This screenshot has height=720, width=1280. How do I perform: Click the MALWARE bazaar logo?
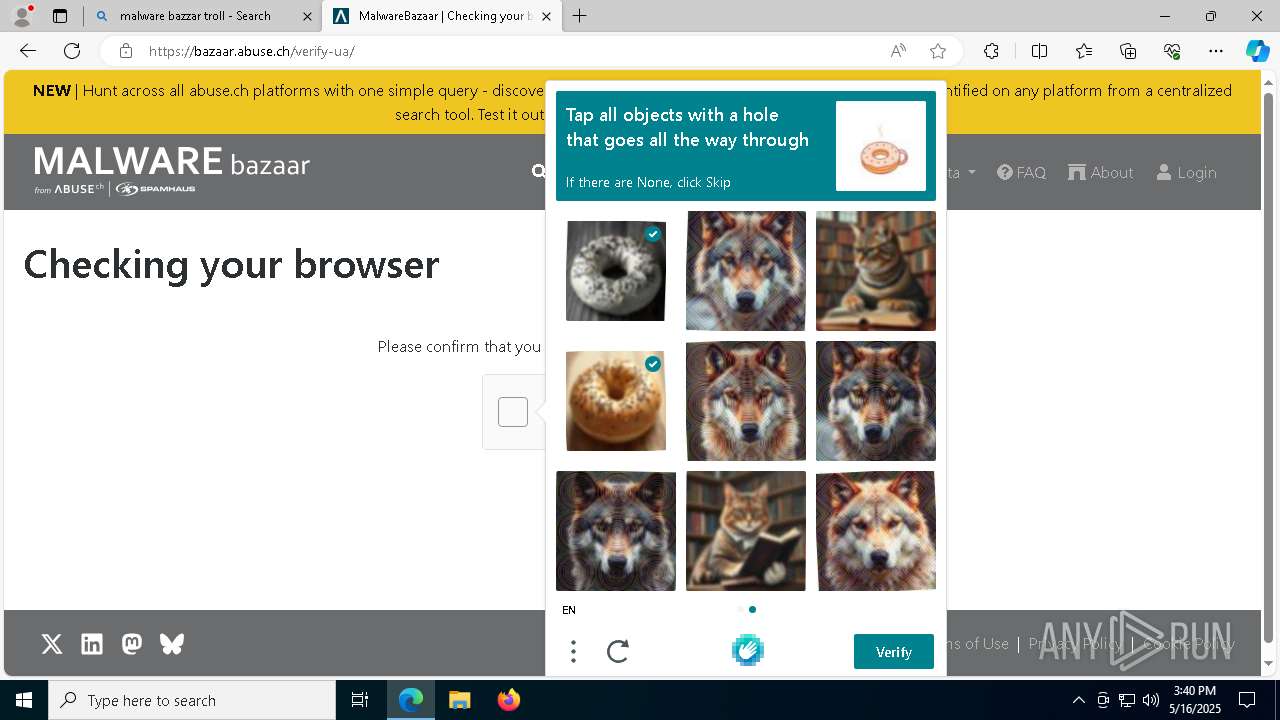172,169
